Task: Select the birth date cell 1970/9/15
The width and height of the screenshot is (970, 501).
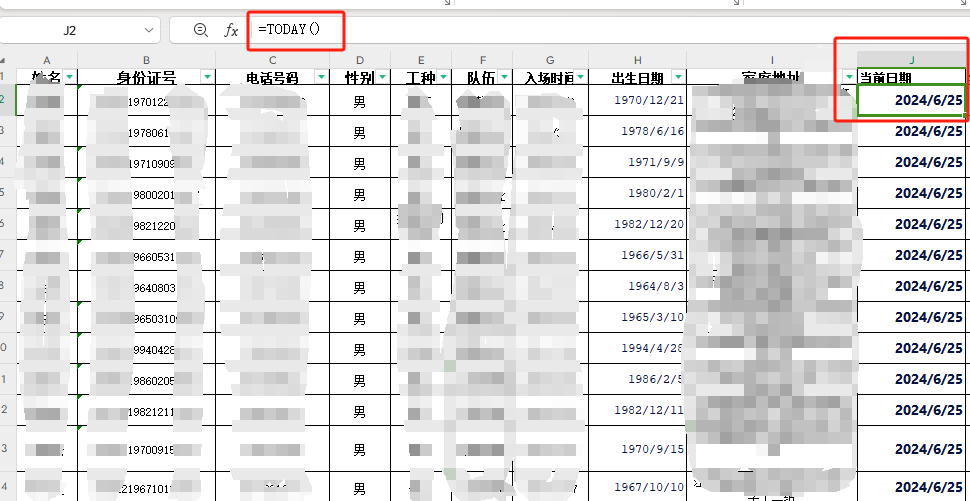Action: pyautogui.click(x=638, y=448)
